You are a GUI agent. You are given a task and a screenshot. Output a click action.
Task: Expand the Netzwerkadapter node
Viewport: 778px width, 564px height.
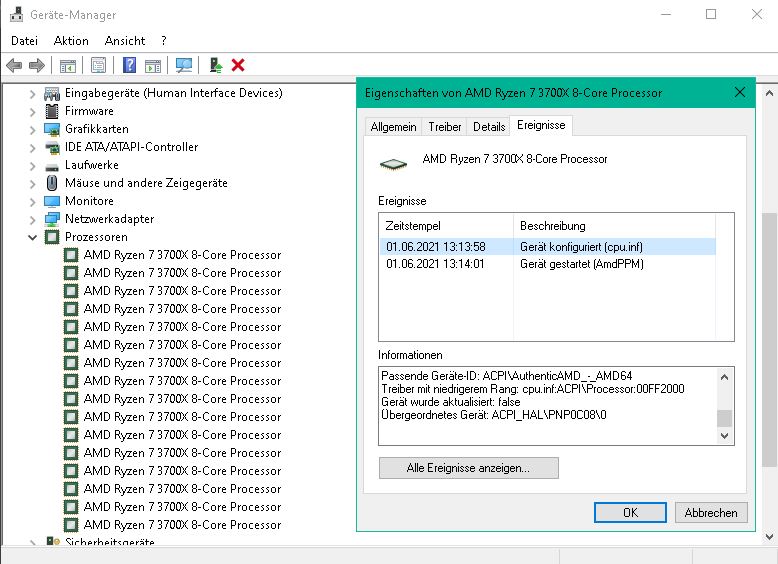[33, 219]
